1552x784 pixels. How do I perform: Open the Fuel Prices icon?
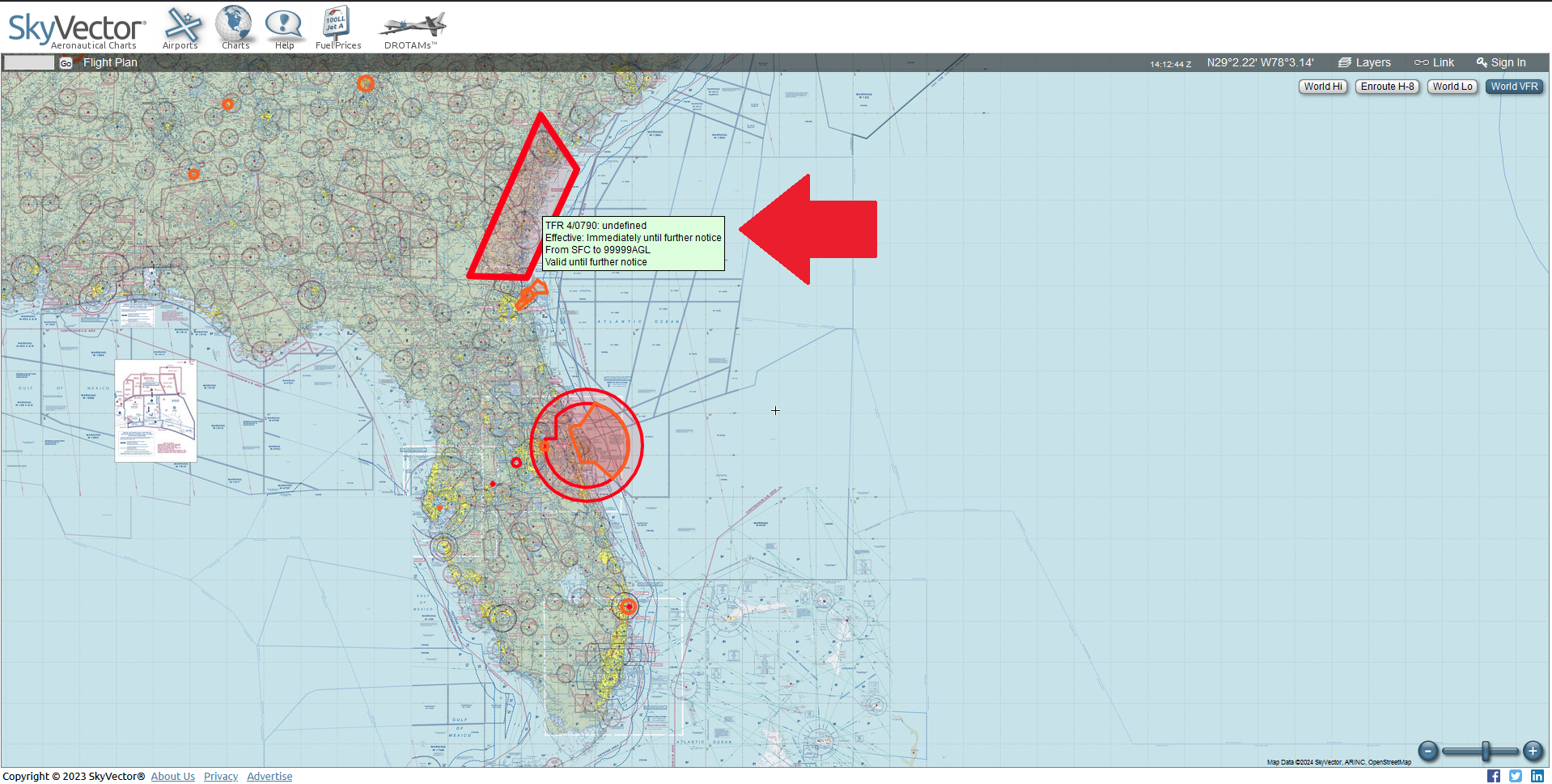point(337,28)
